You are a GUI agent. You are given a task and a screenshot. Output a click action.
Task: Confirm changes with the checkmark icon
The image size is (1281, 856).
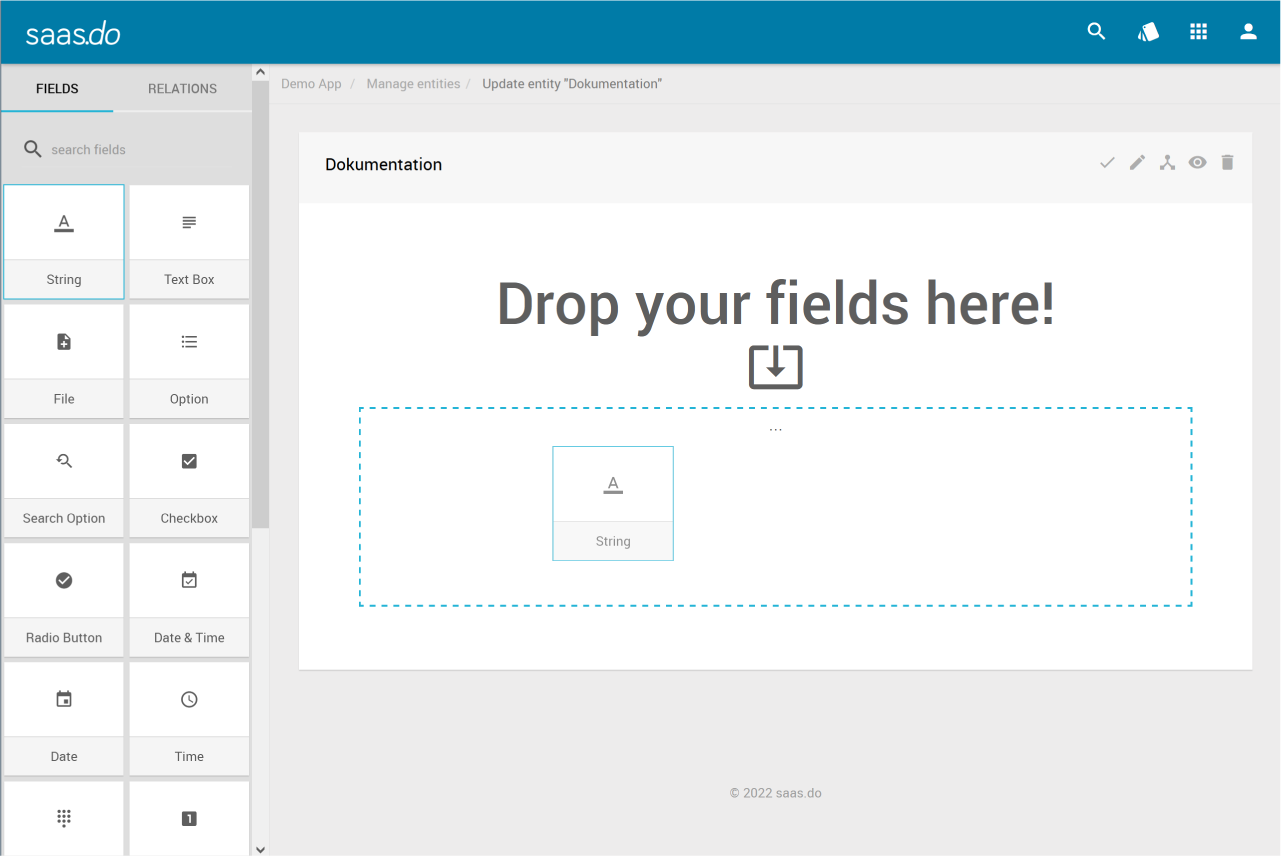pyautogui.click(x=1107, y=163)
